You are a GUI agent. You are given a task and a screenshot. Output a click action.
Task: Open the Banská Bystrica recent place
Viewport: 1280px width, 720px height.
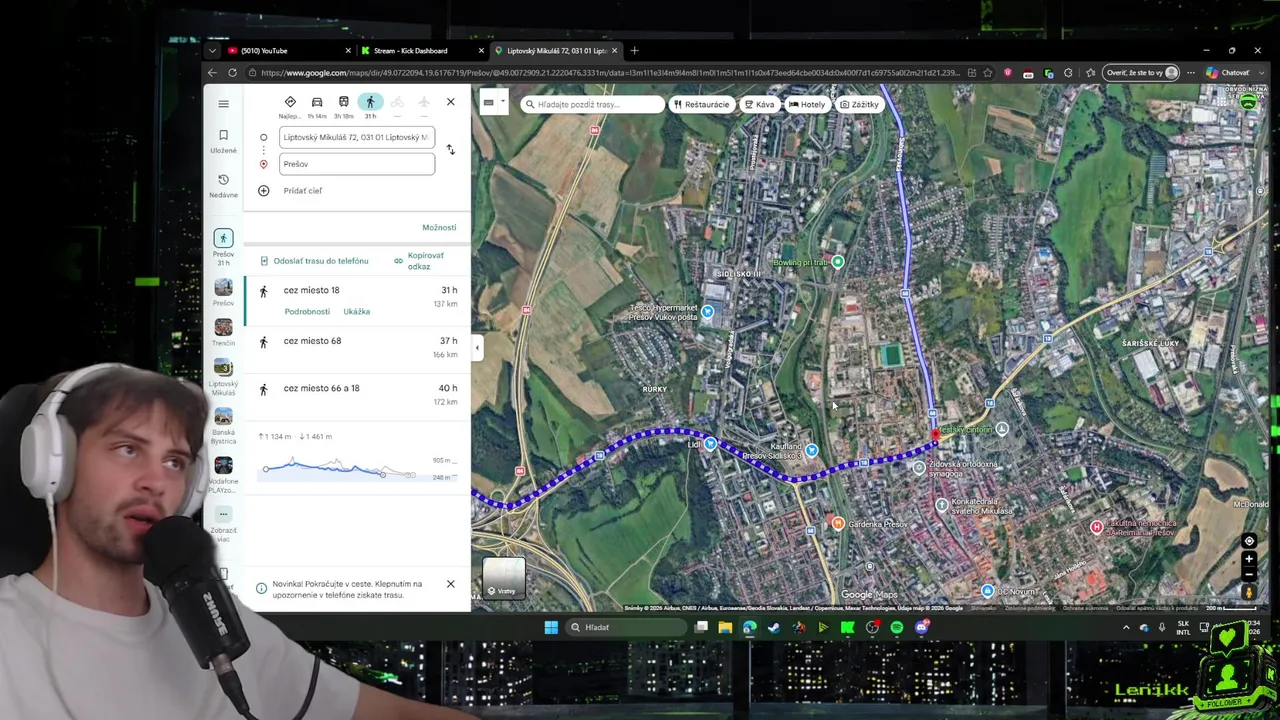[223, 426]
